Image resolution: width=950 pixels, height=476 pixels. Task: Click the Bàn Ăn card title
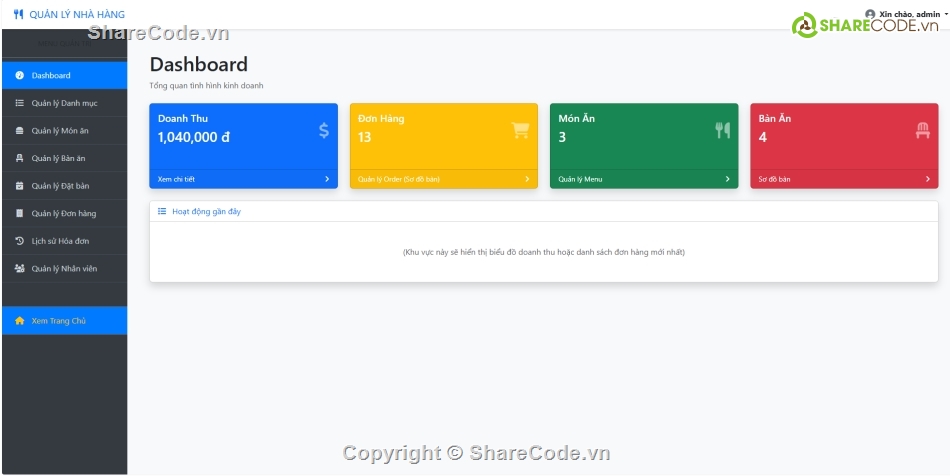pyautogui.click(x=775, y=119)
